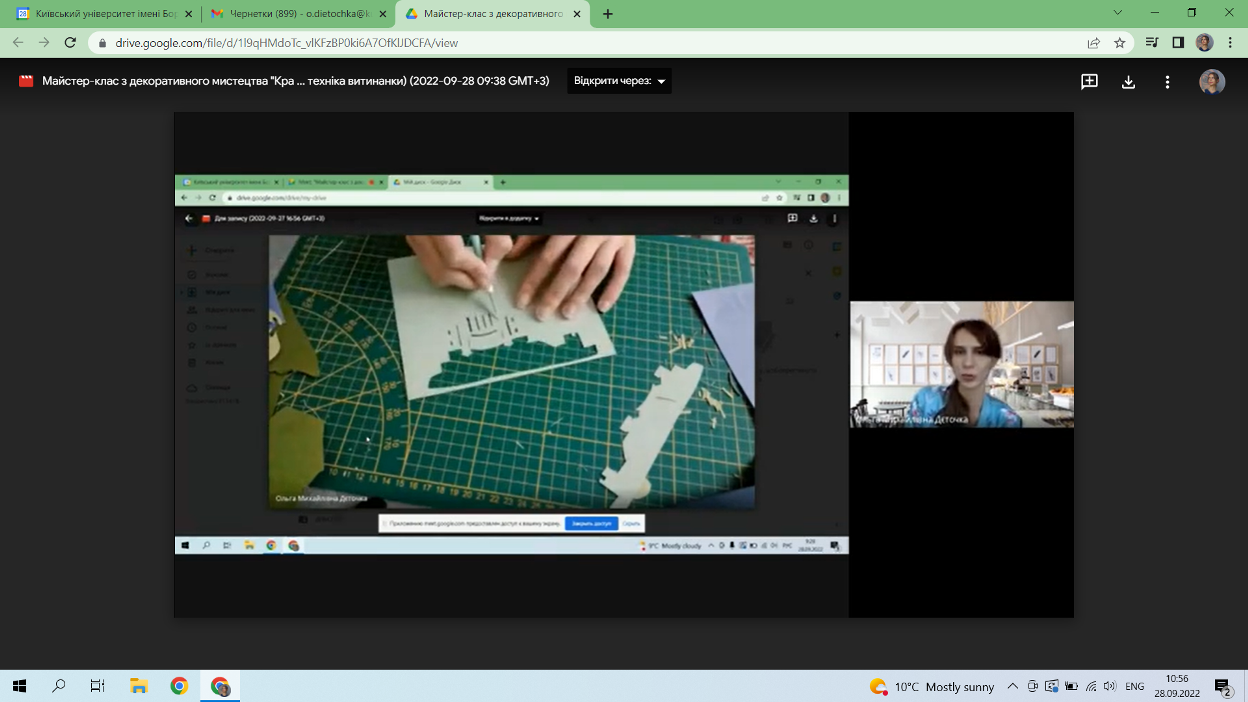Open ENG language switcher in taskbar
The image size is (1248, 702).
pyautogui.click(x=1134, y=687)
